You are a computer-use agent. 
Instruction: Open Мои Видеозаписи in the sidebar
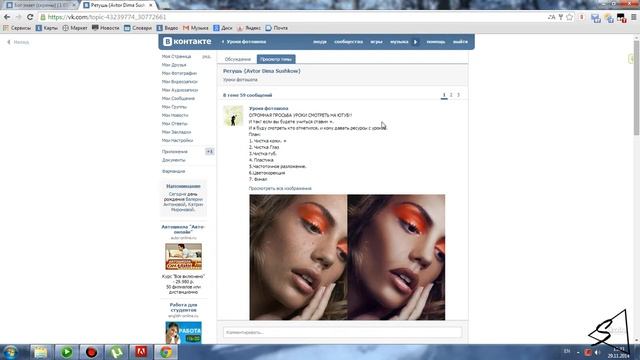point(180,82)
